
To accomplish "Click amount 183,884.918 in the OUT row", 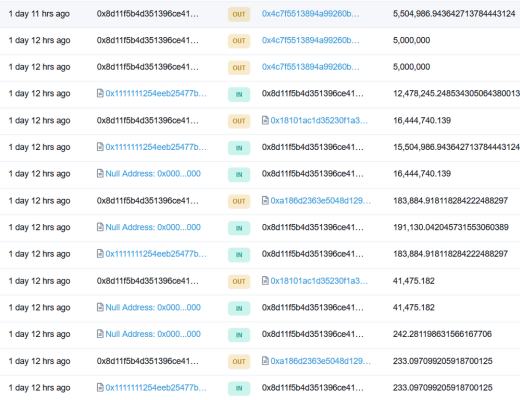I will click(x=450, y=201).
